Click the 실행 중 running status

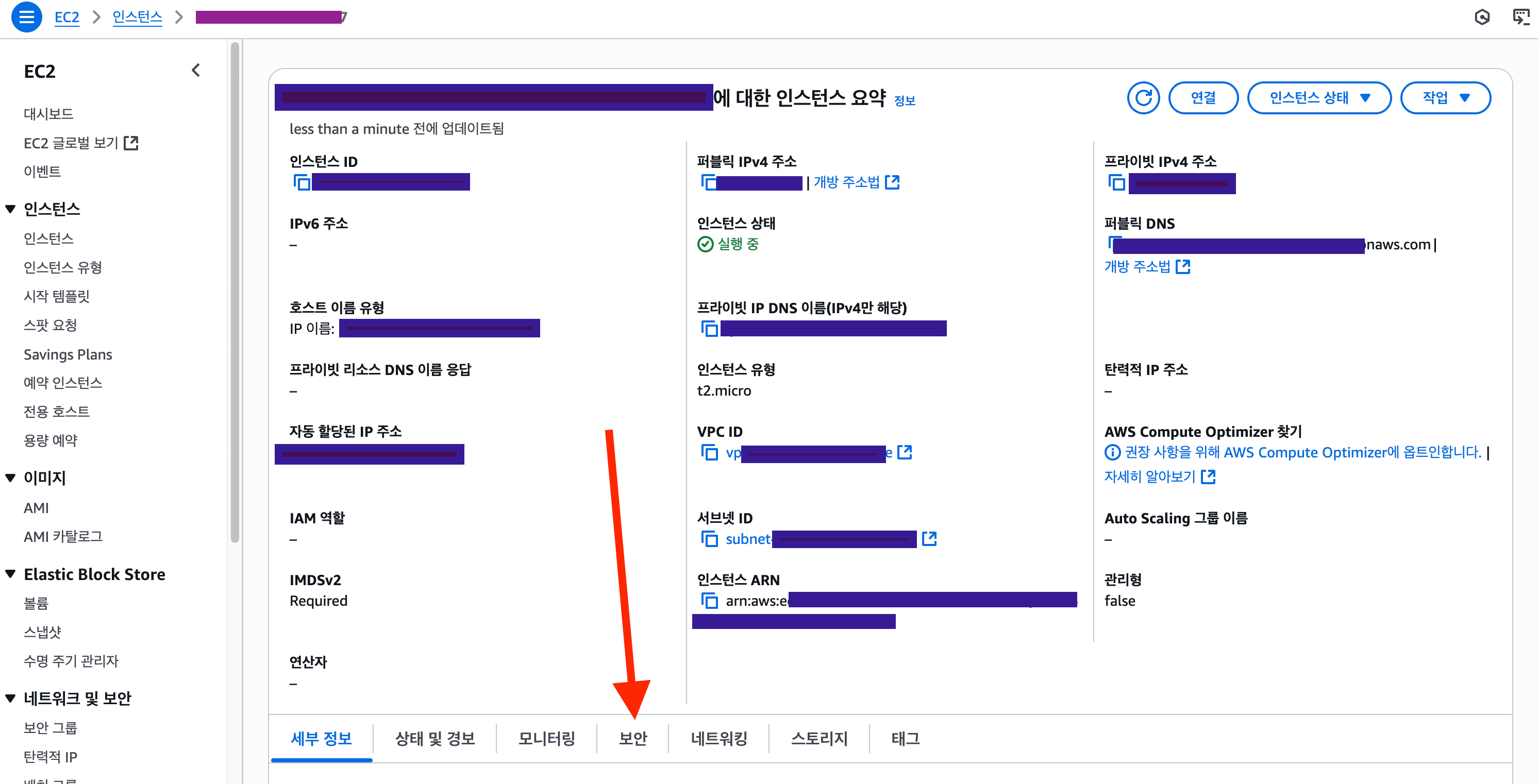(728, 244)
